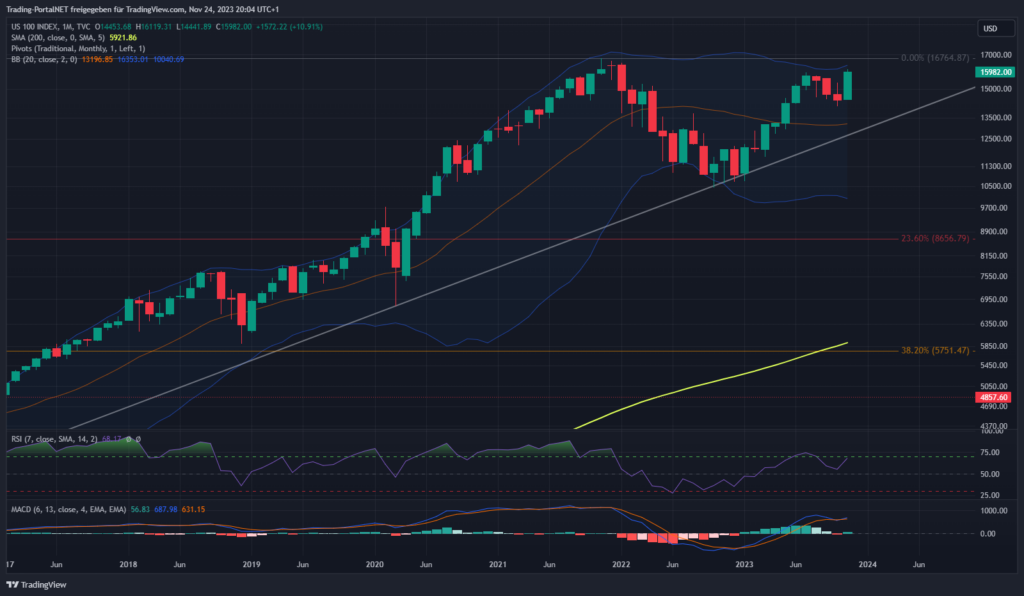The height and width of the screenshot is (596, 1024).
Task: Click the 2024 label on time axis
Action: [x=866, y=565]
